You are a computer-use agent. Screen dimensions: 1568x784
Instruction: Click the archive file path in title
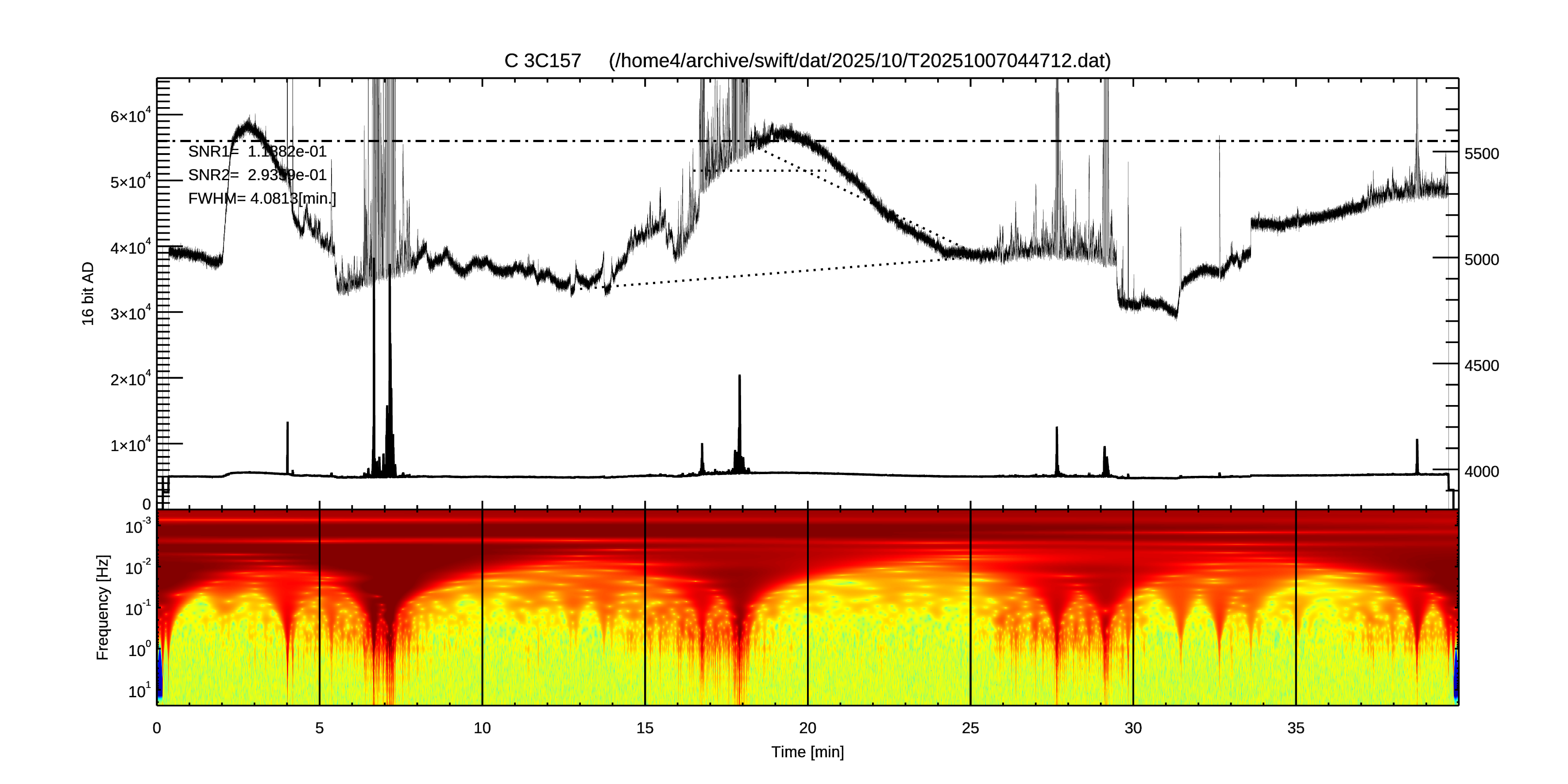tap(860, 61)
